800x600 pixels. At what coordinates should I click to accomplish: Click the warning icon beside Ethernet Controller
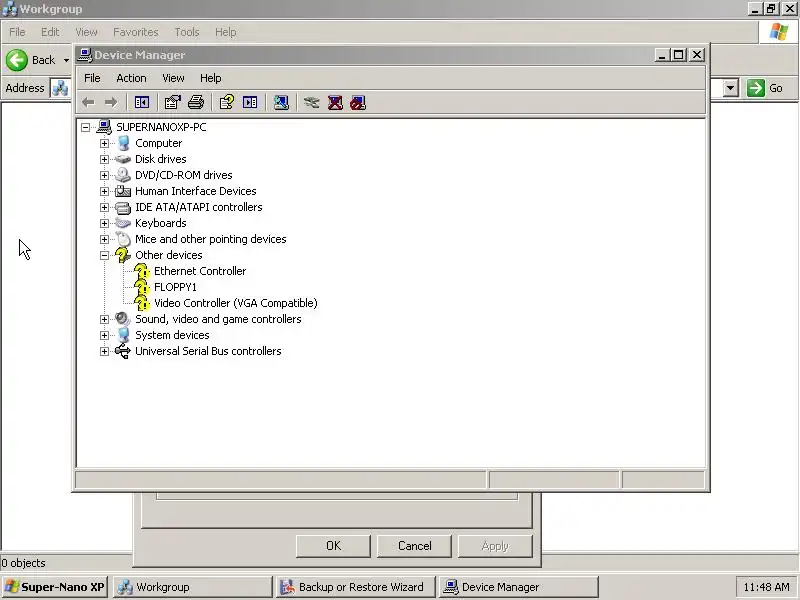click(142, 271)
